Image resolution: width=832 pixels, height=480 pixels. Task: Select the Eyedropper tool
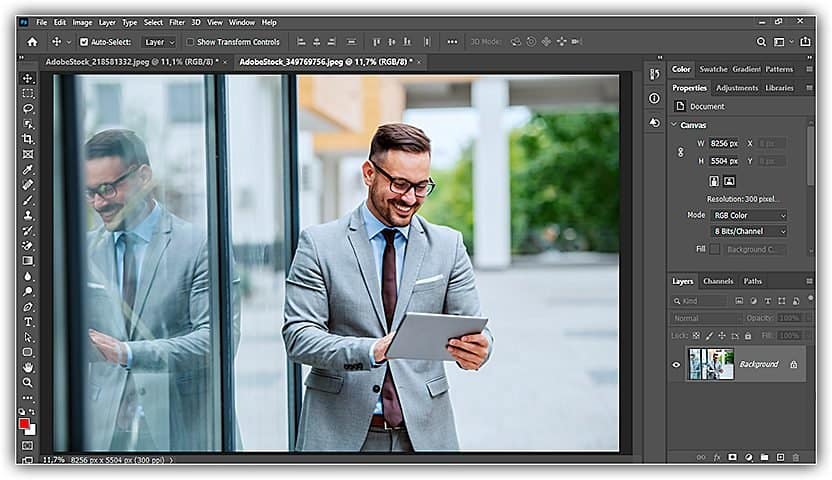click(x=28, y=169)
